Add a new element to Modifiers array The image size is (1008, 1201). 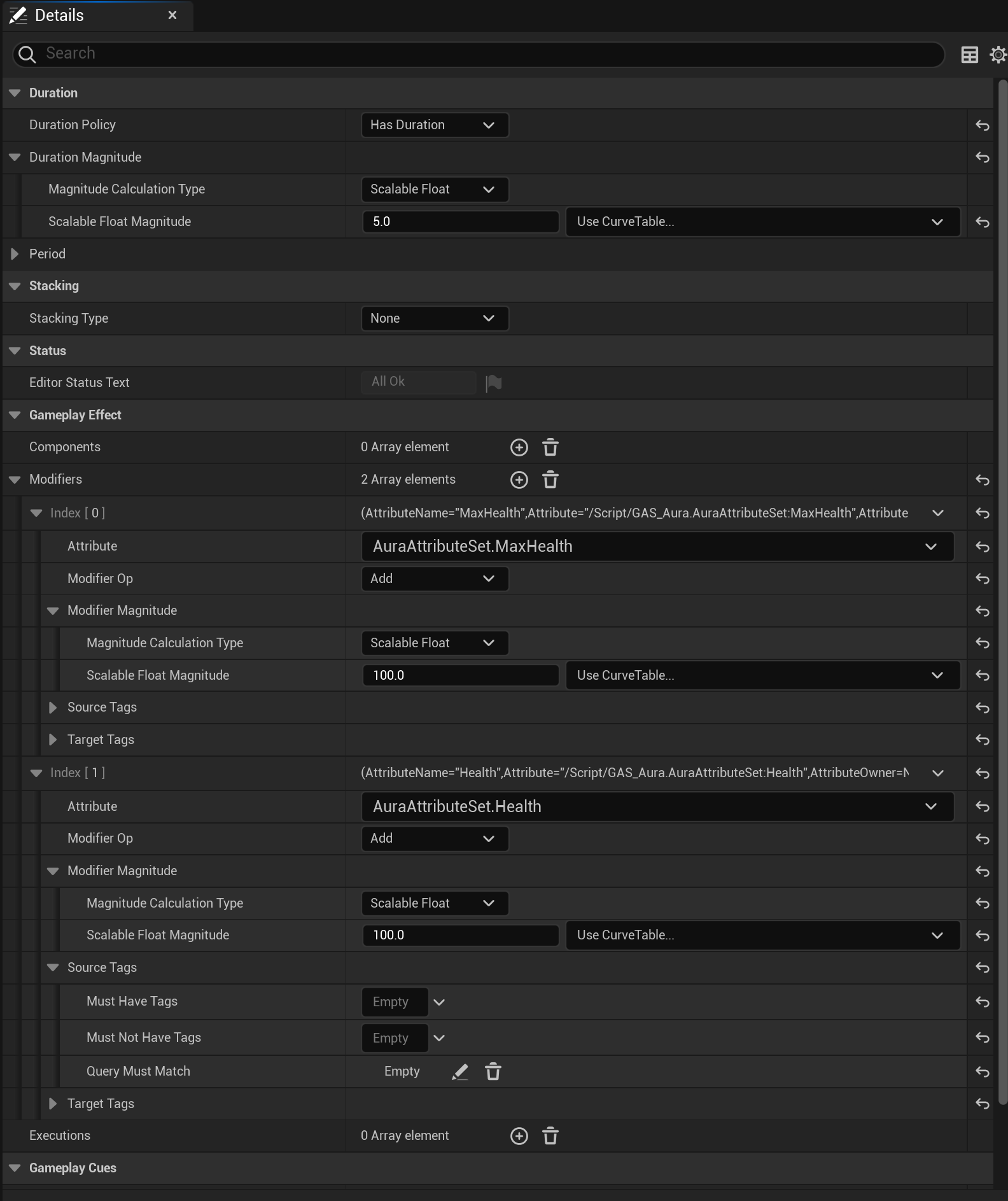click(519, 480)
